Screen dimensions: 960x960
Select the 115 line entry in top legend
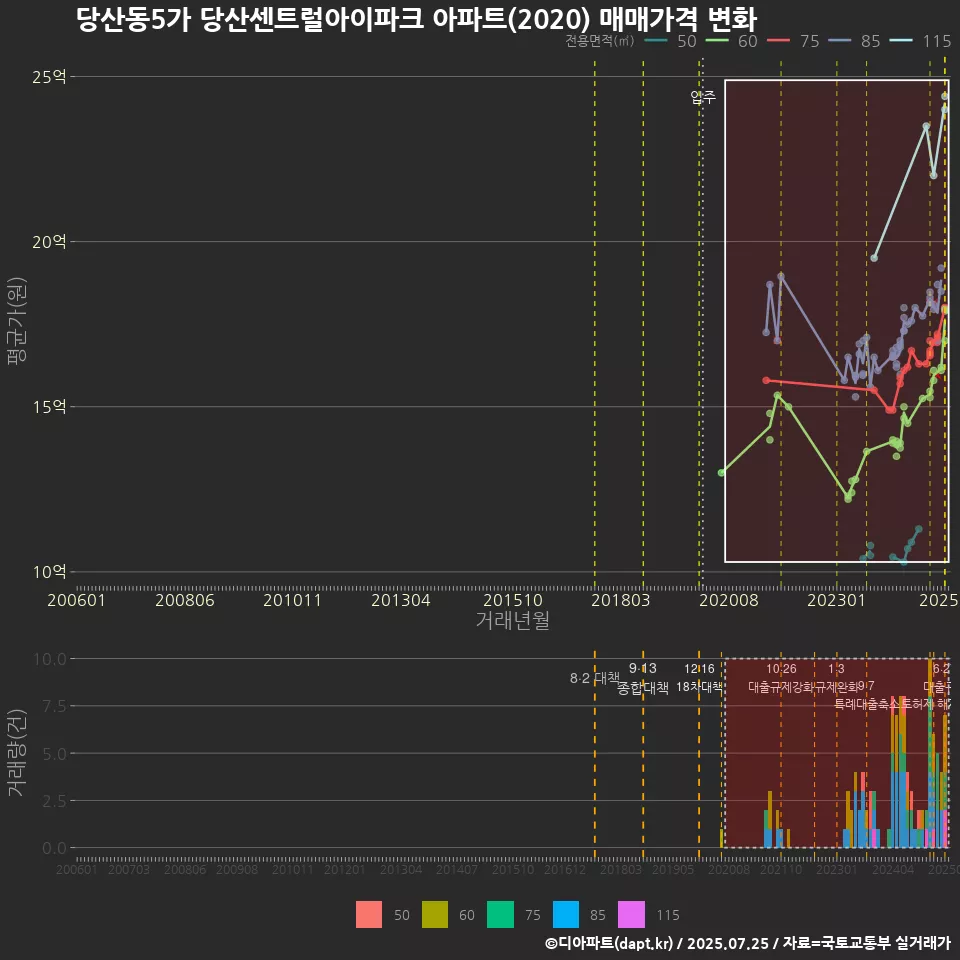[x=920, y=41]
